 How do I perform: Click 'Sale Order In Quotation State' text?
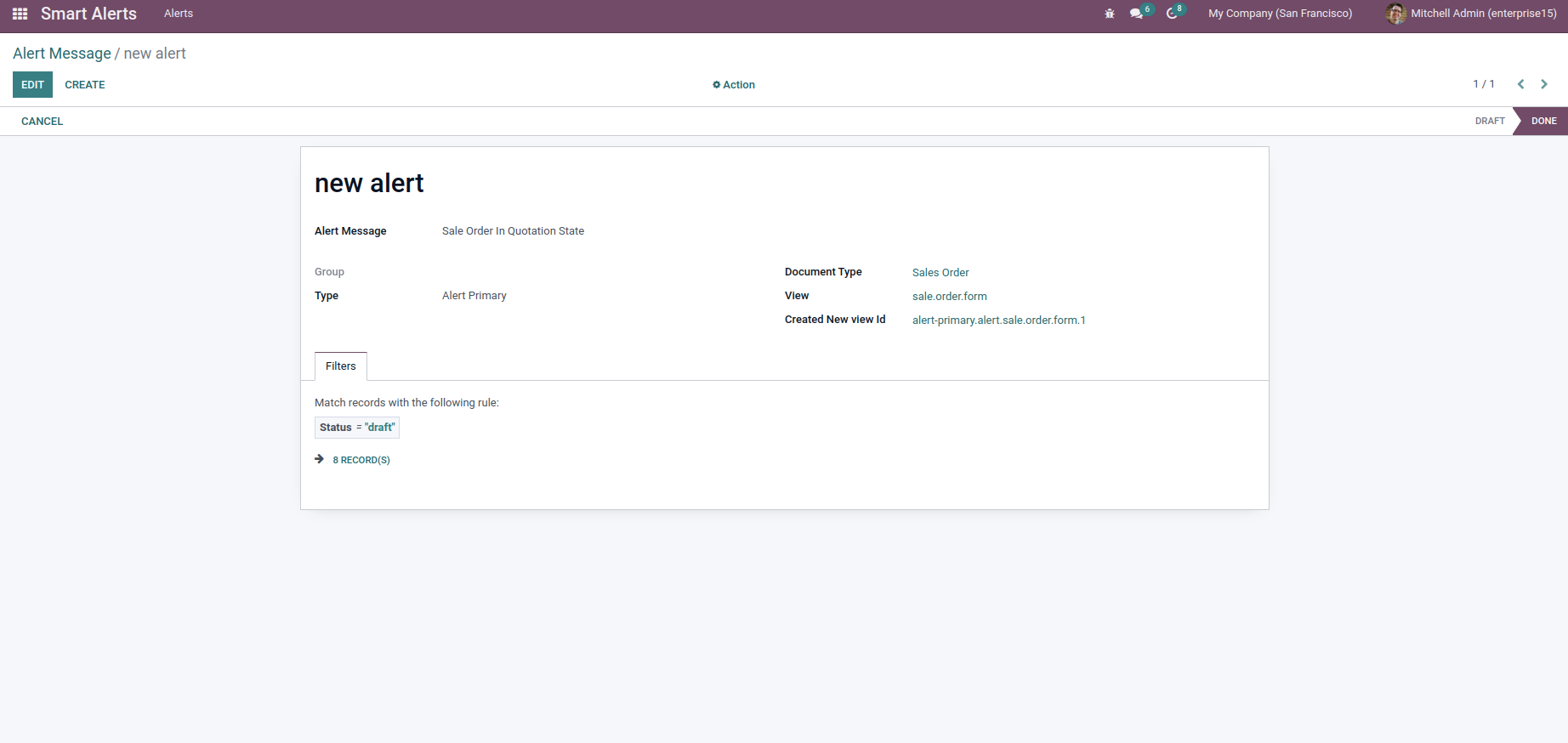(513, 231)
